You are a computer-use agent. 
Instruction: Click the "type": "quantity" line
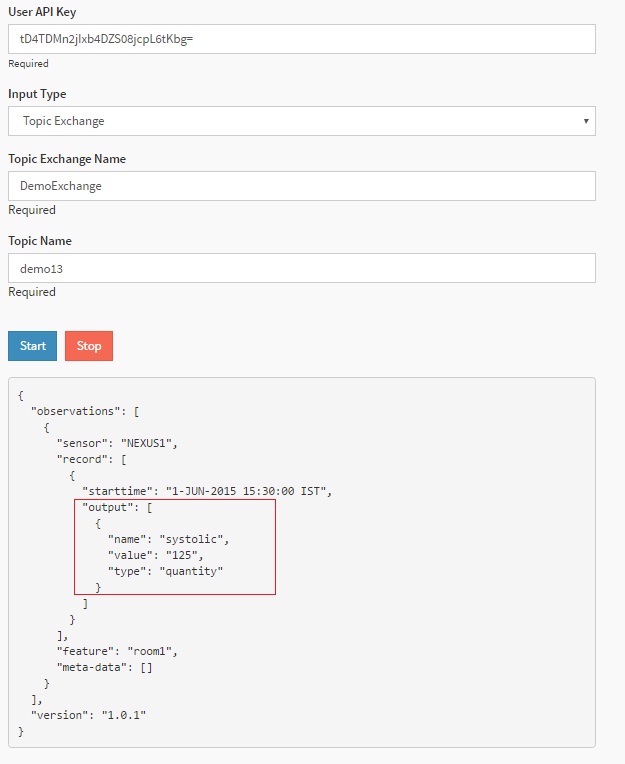coord(165,571)
